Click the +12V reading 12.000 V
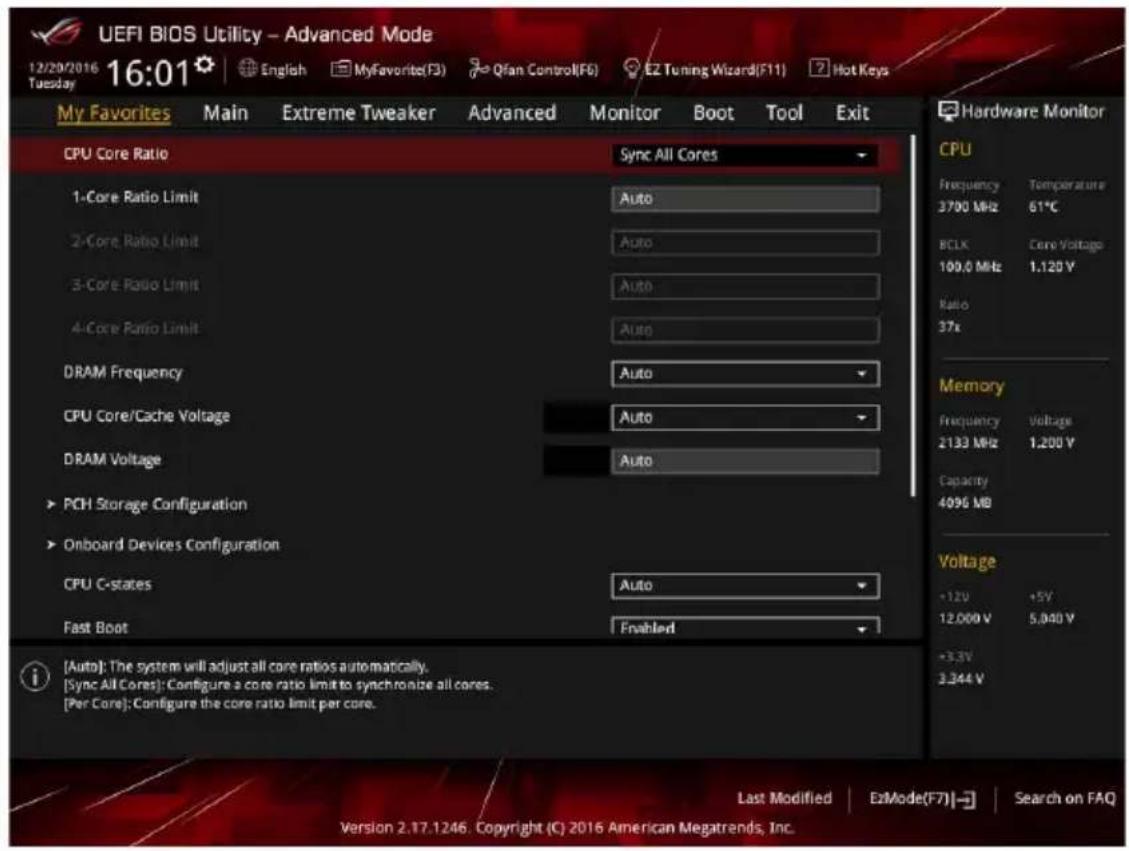The image size is (1129, 851). 965,618
